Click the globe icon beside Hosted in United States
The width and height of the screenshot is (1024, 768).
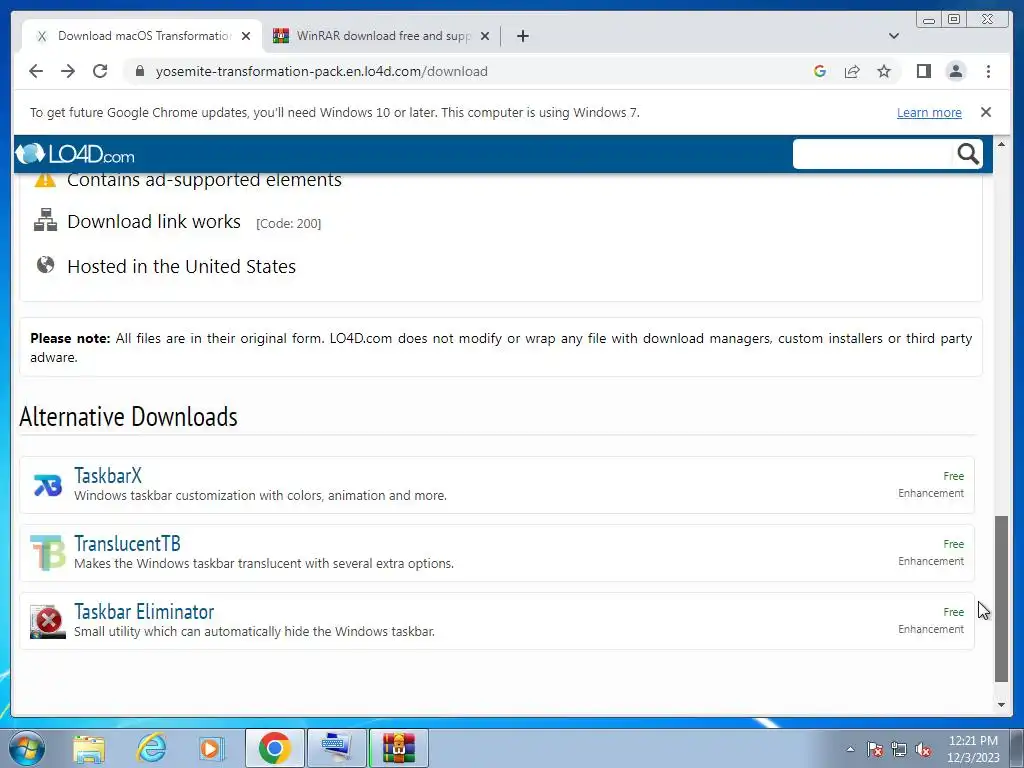click(45, 264)
